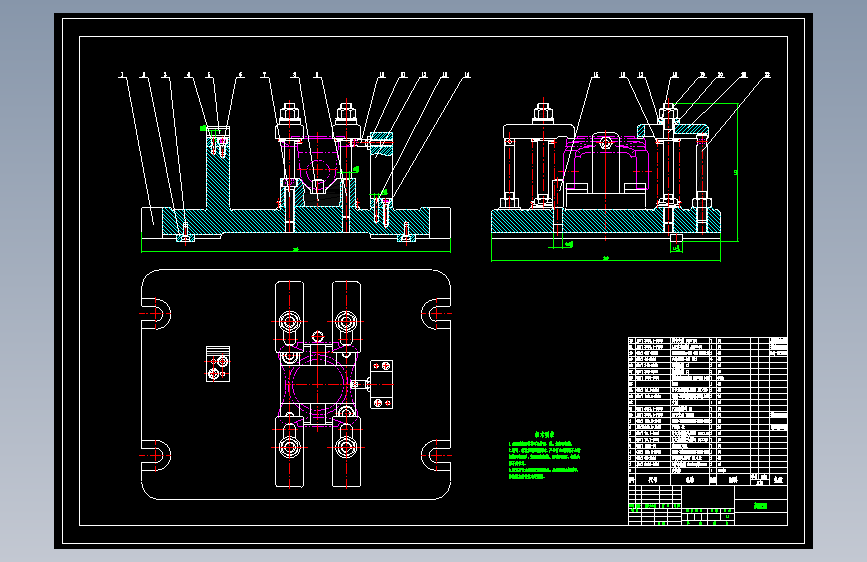Select the parts list table above the title block
The width and height of the screenshot is (867, 562).
708,411
